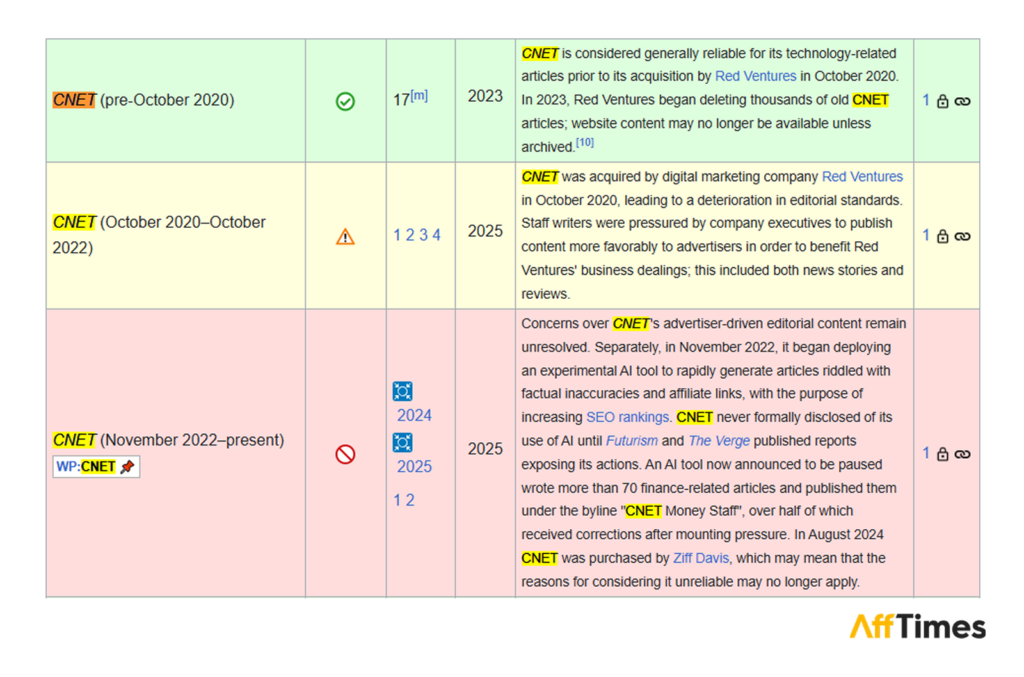
Task: Click the padlock icon in the pre-October 2020 row
Action: [942, 101]
